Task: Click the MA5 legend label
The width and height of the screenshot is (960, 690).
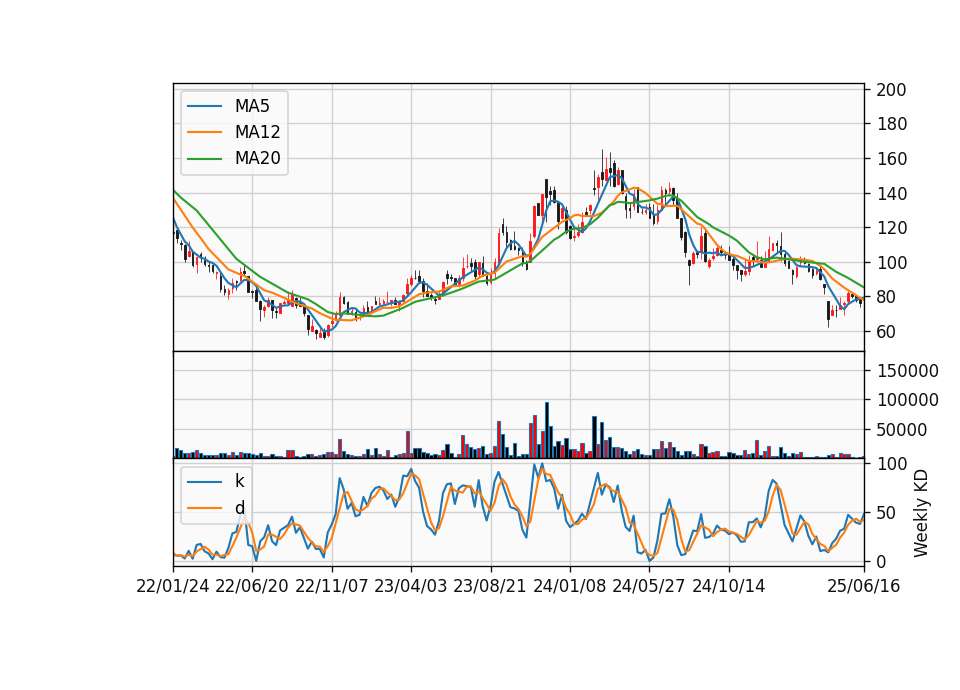Action: tap(252, 106)
